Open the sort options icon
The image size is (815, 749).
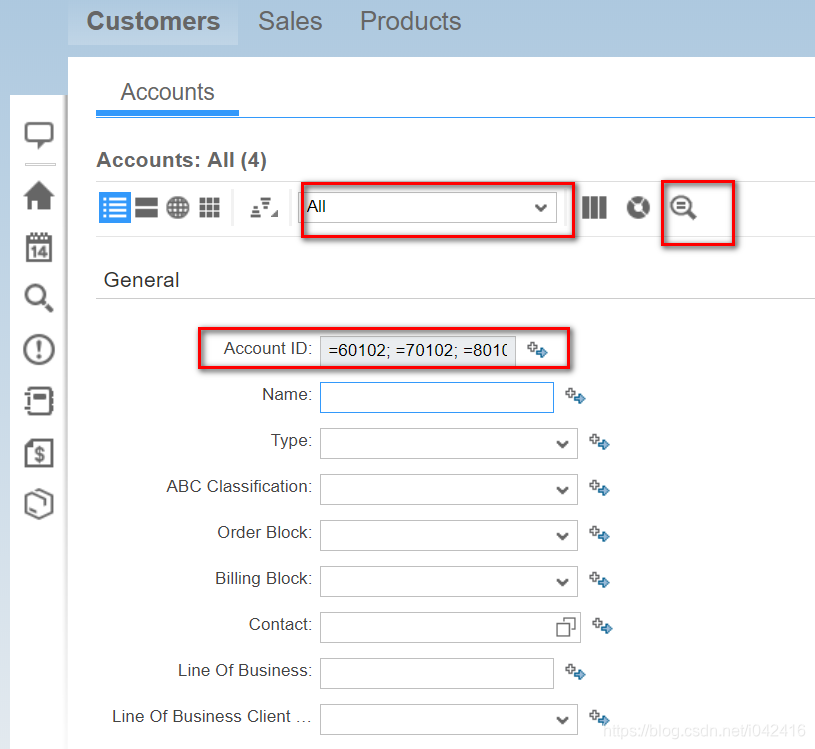[264, 207]
